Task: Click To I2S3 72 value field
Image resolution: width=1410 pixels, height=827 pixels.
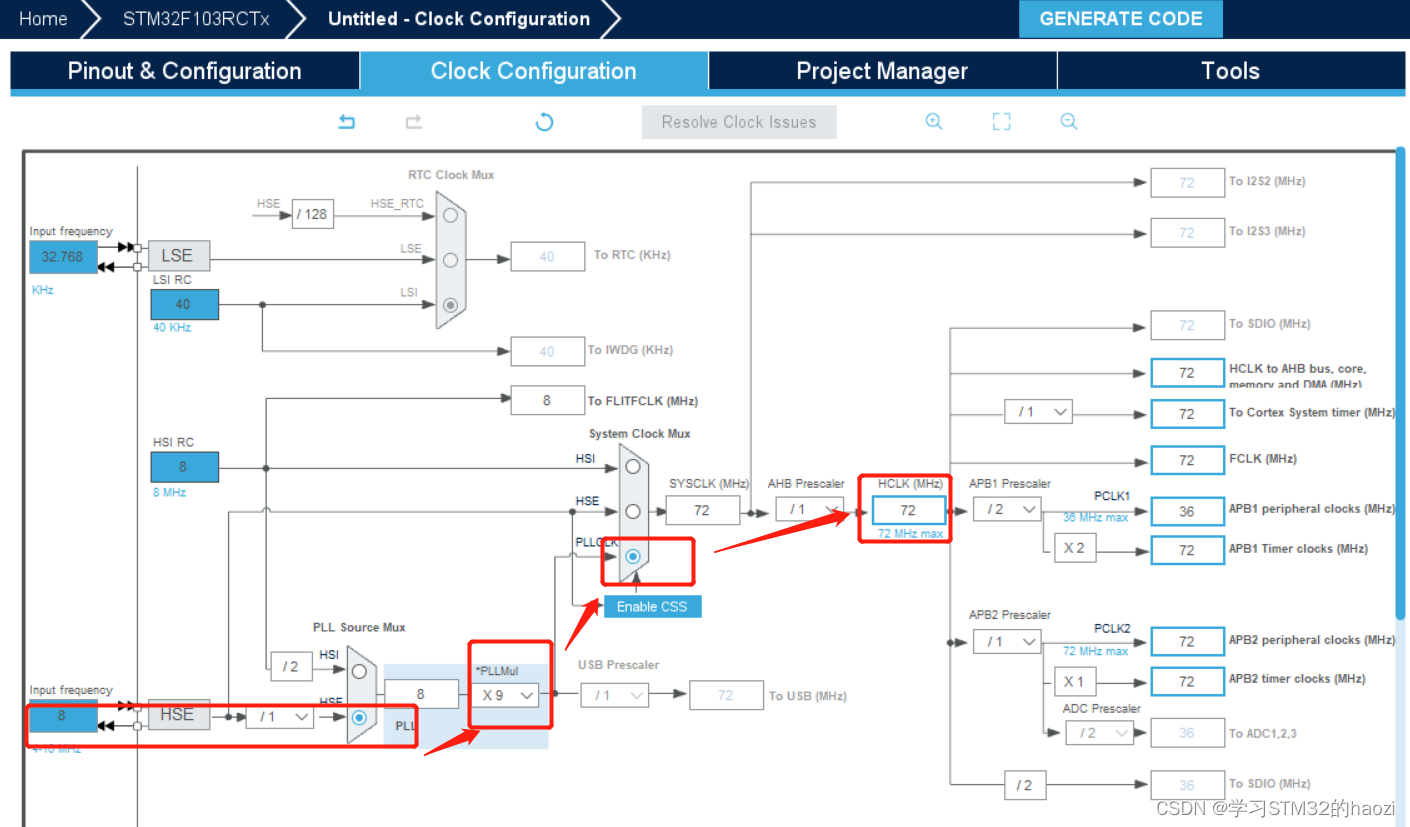Action: [1187, 233]
